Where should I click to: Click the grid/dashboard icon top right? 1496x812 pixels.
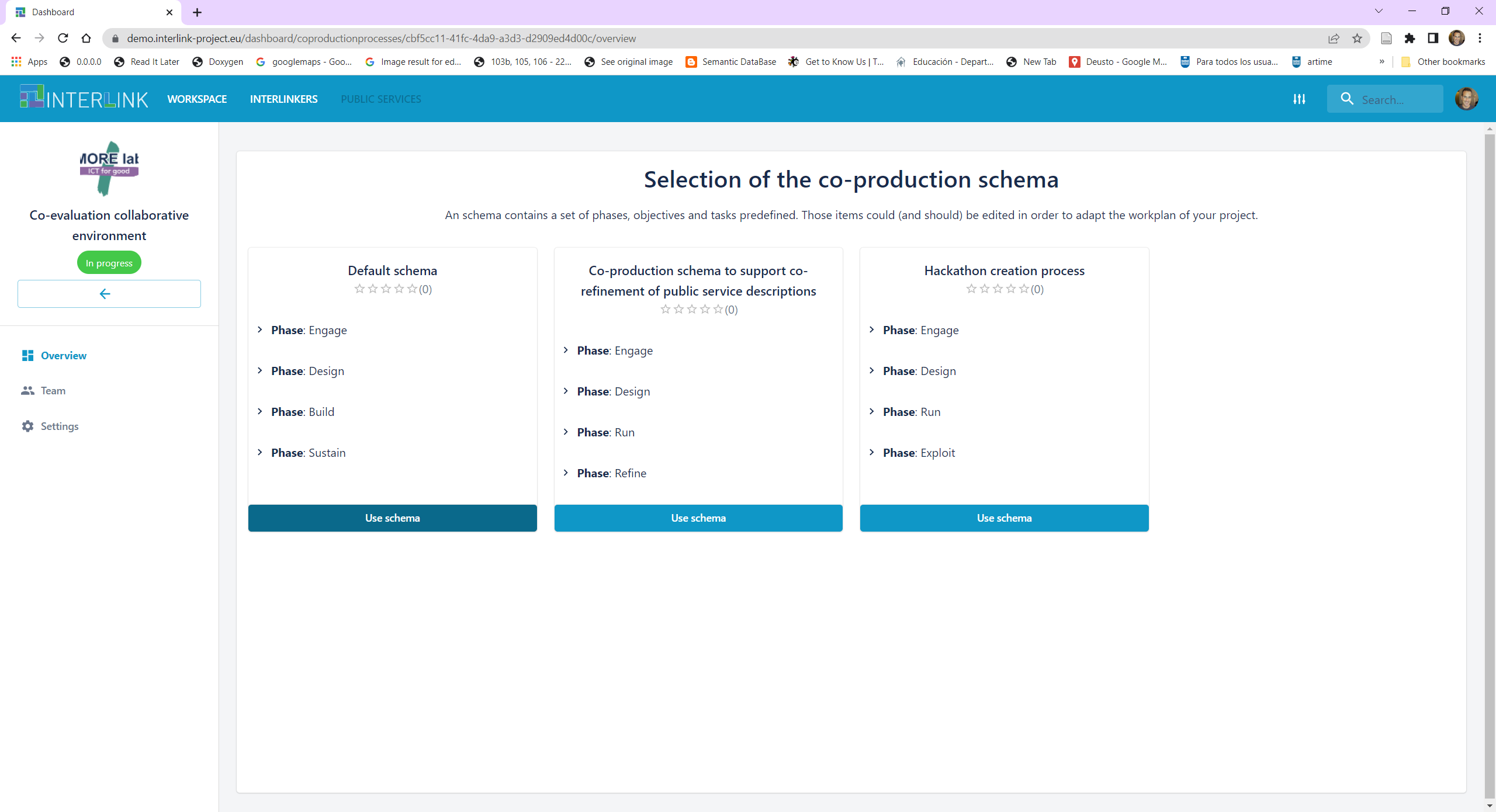(1300, 98)
